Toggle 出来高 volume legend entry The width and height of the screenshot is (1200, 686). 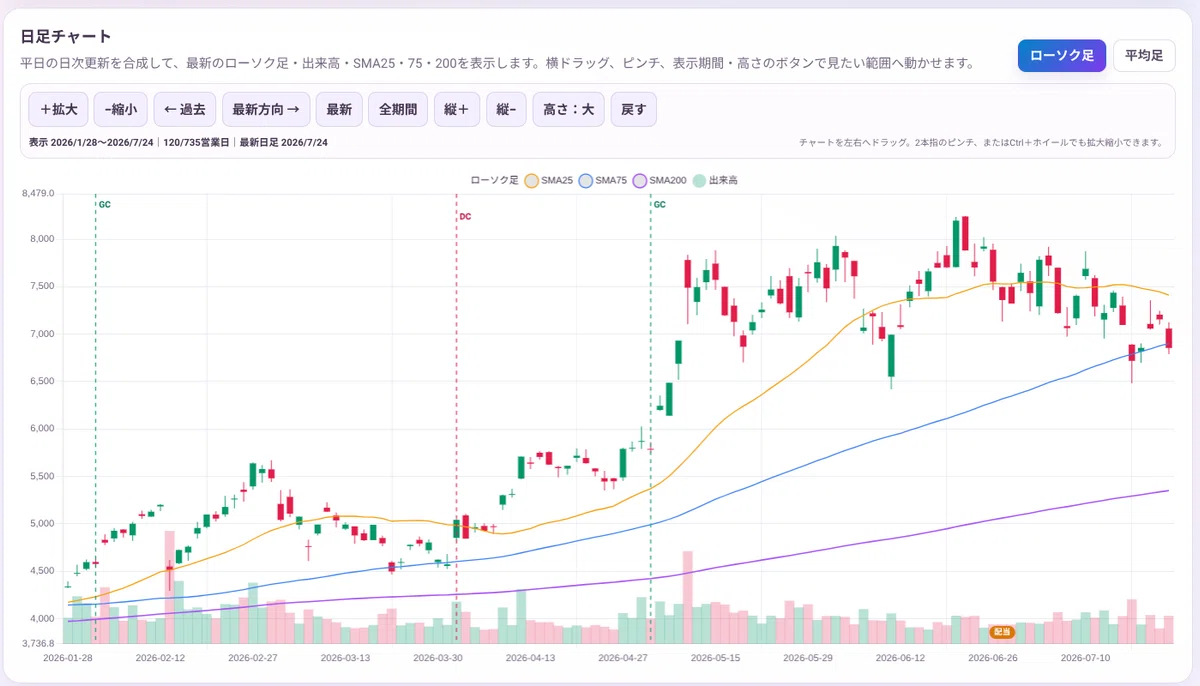click(x=715, y=180)
